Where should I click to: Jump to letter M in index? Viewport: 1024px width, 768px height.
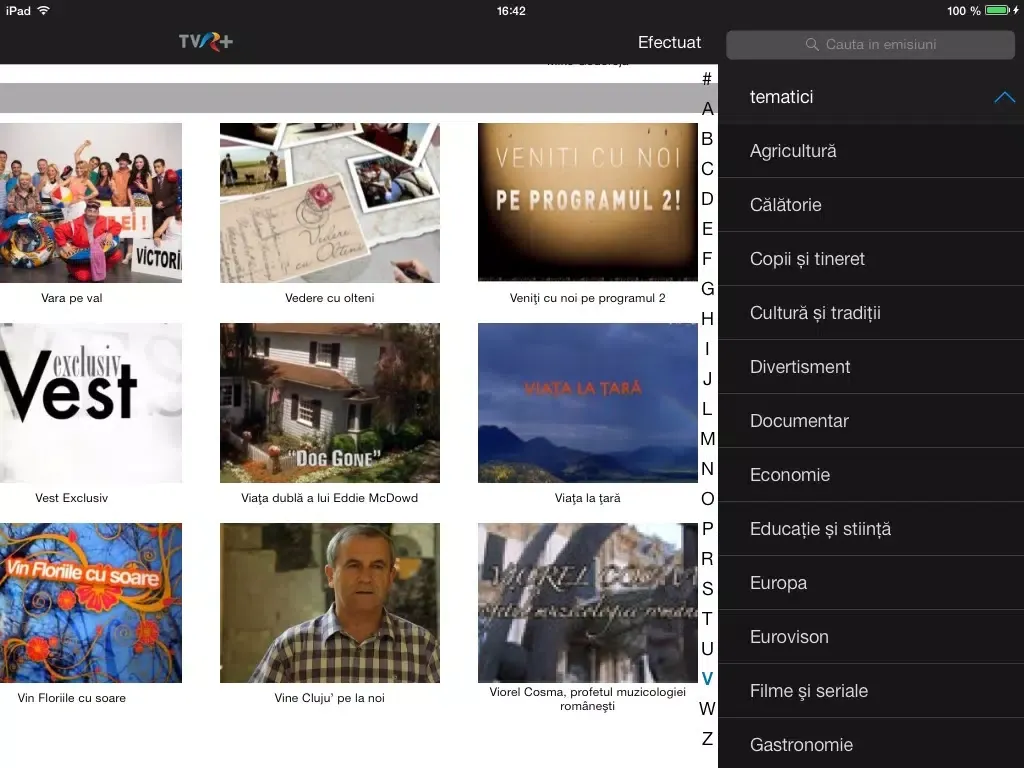[x=707, y=439]
